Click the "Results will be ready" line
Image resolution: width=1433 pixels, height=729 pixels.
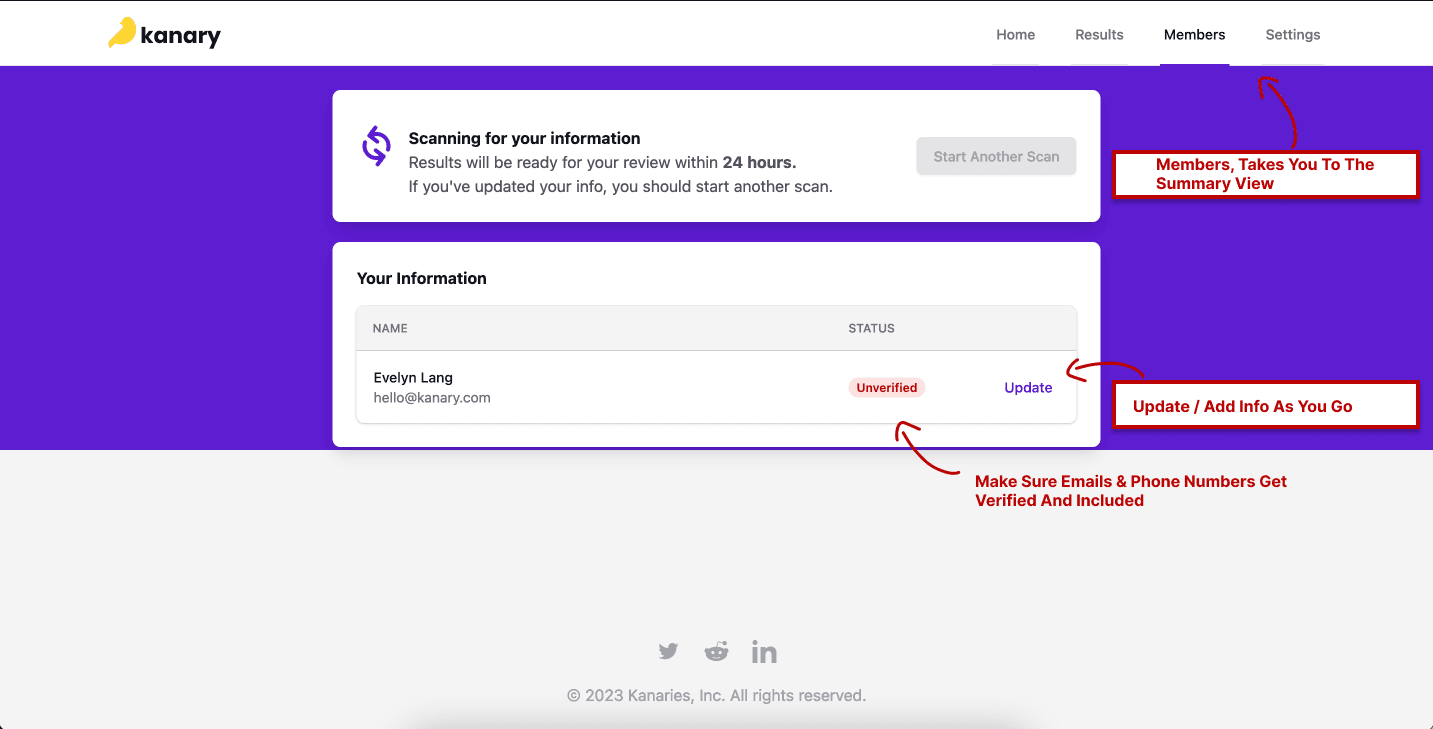click(x=602, y=162)
